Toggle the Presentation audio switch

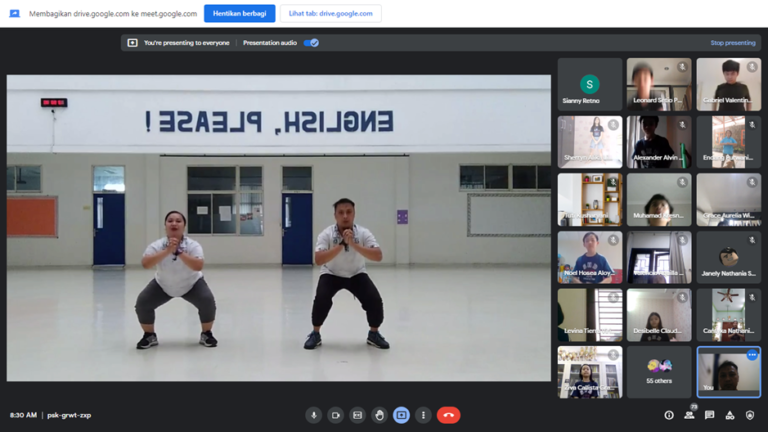point(311,43)
